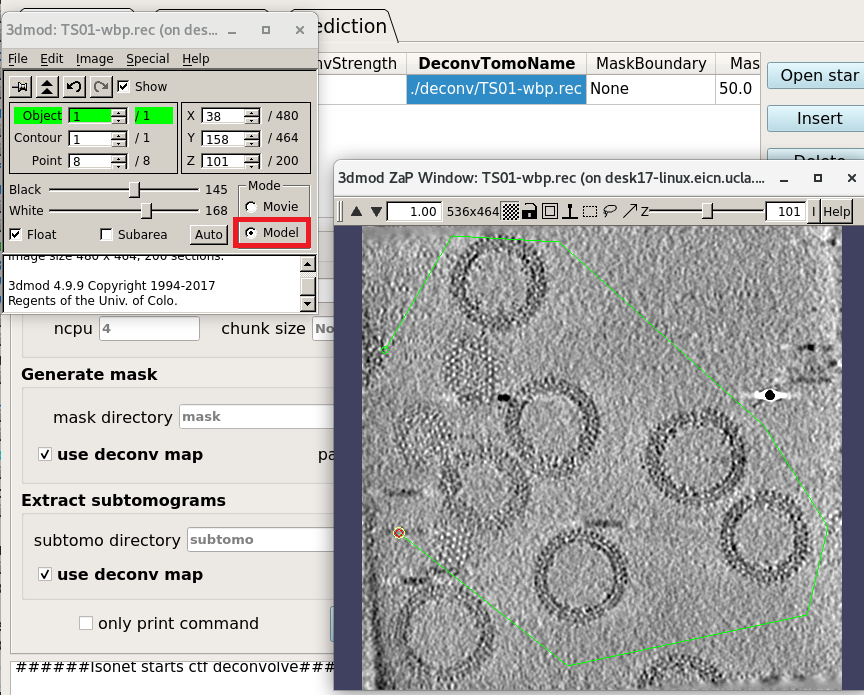
Task: Toggle the checkerboard high-resolution icon
Action: 510,212
